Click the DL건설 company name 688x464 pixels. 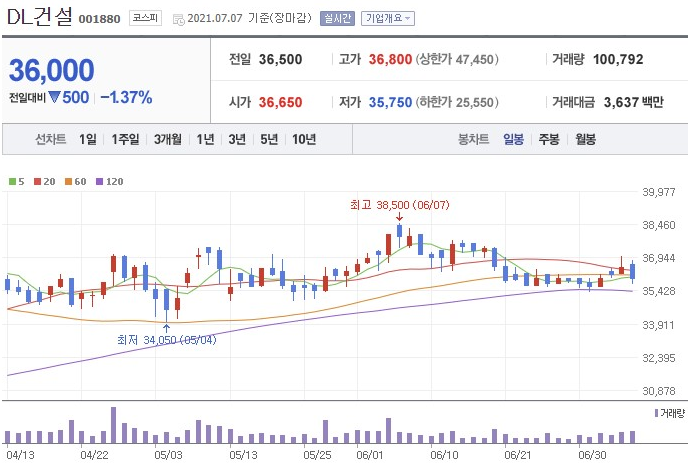tap(39, 17)
